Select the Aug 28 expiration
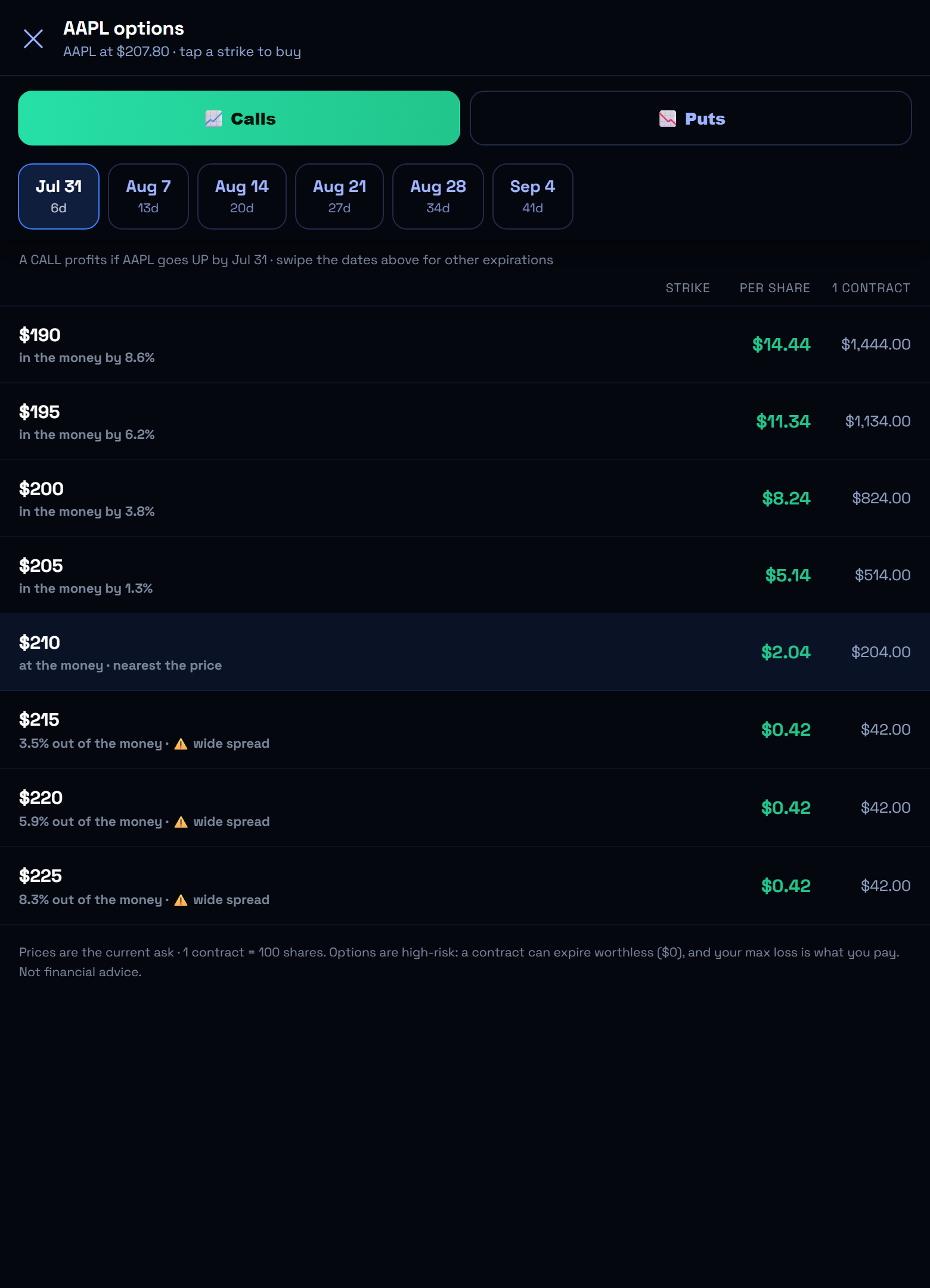Screen dimensions: 930x1288 438,196
